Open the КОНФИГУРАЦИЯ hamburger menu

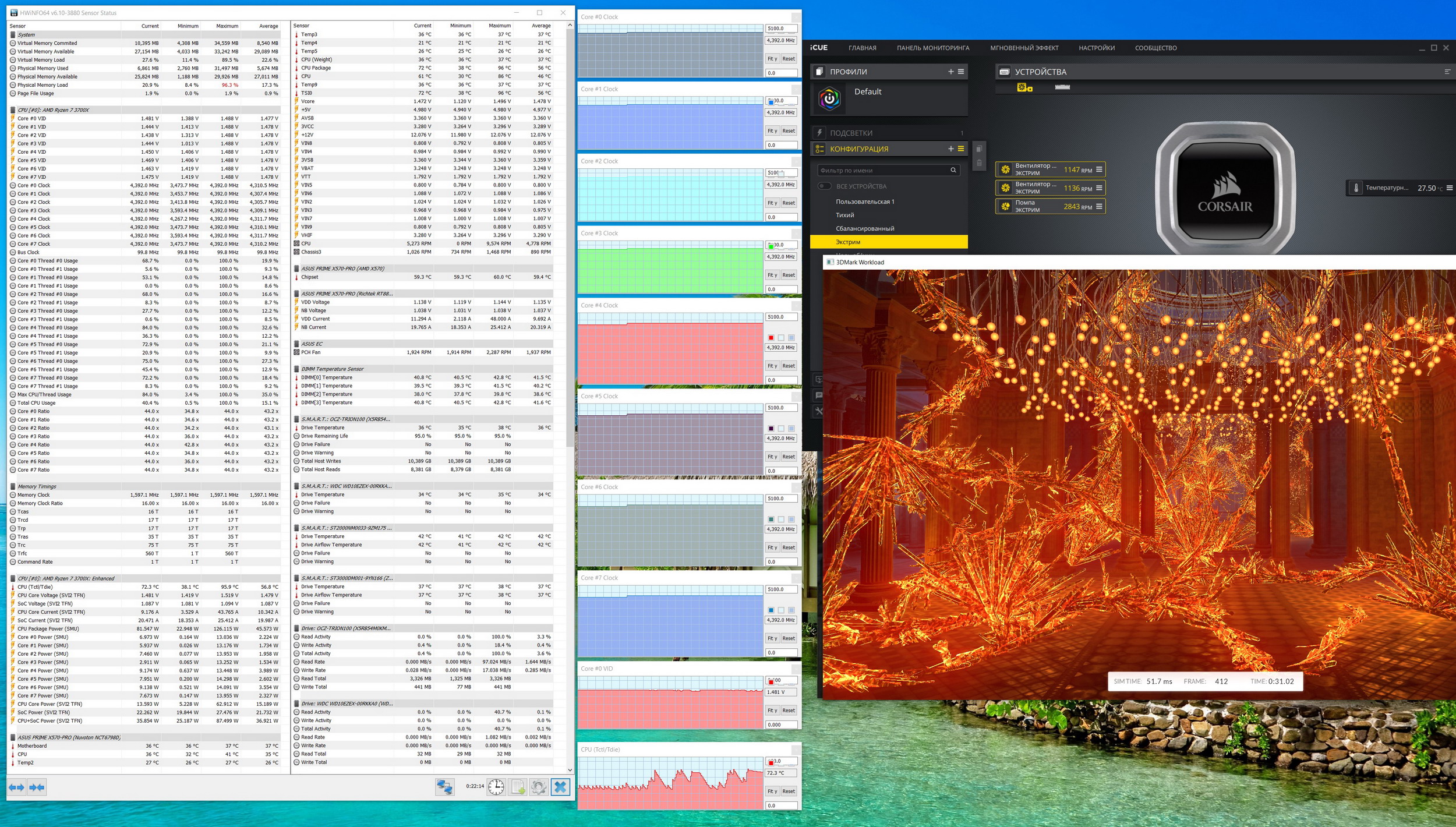[x=961, y=149]
